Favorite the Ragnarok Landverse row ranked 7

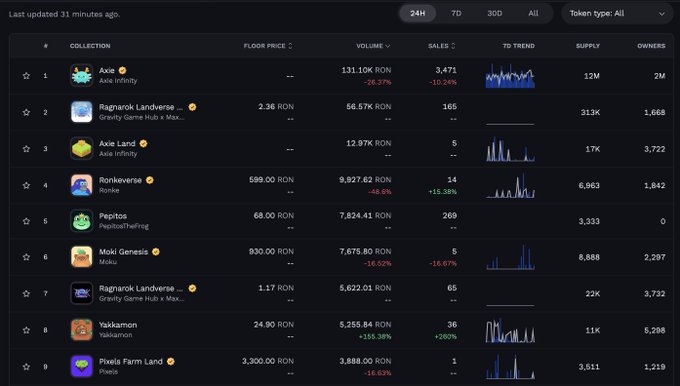[x=26, y=294]
